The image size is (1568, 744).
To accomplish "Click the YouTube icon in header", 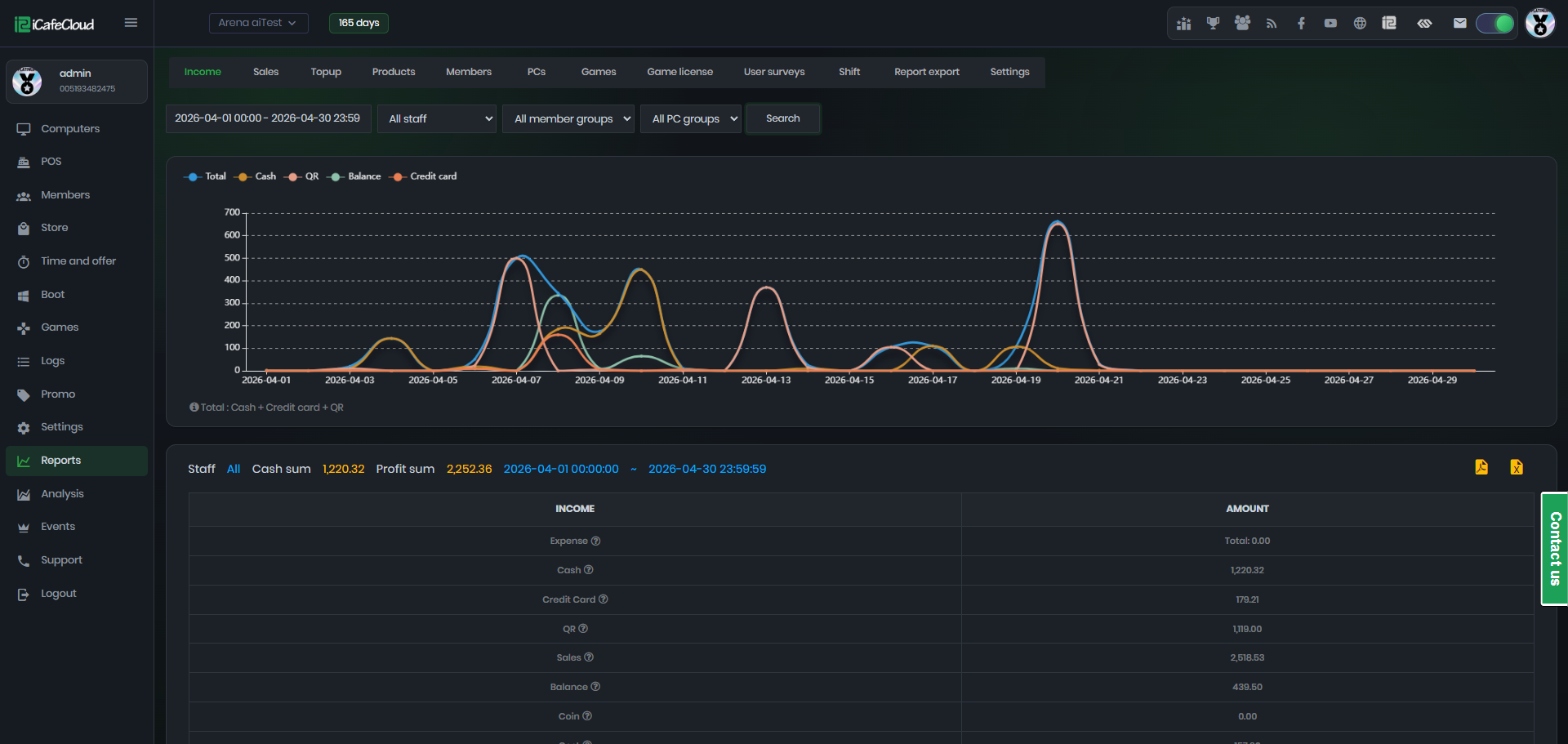I will point(1330,23).
